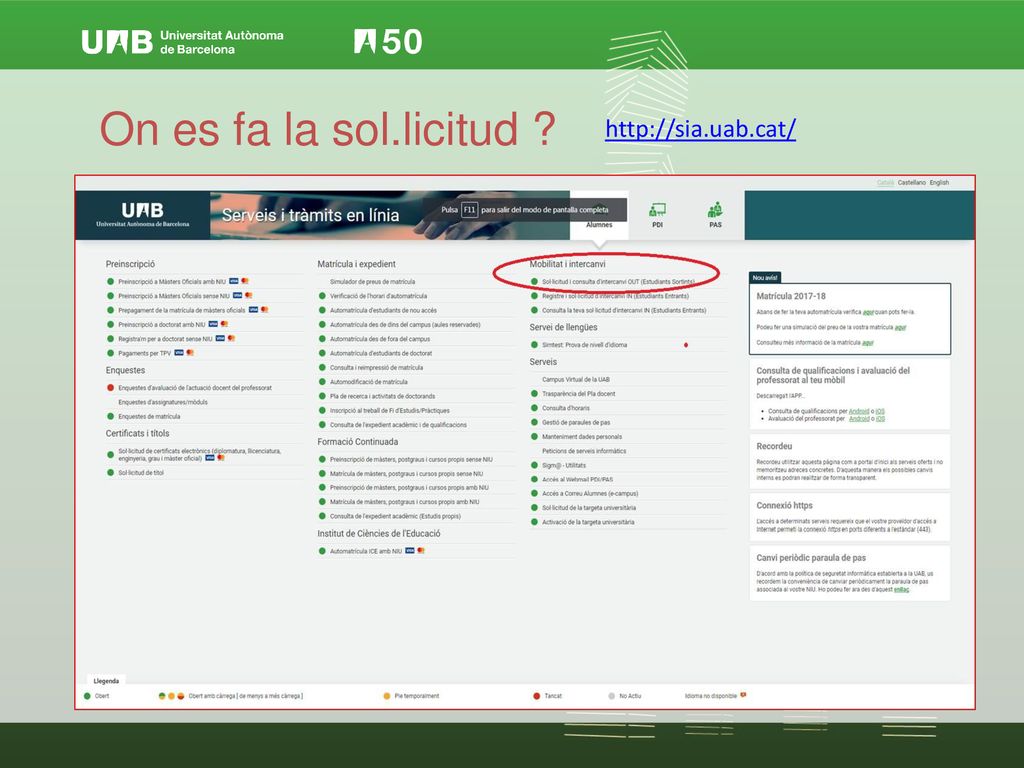Open Preinscripció a doctorat amb NIU
Screen dimensions: 1024x768
tap(161, 325)
